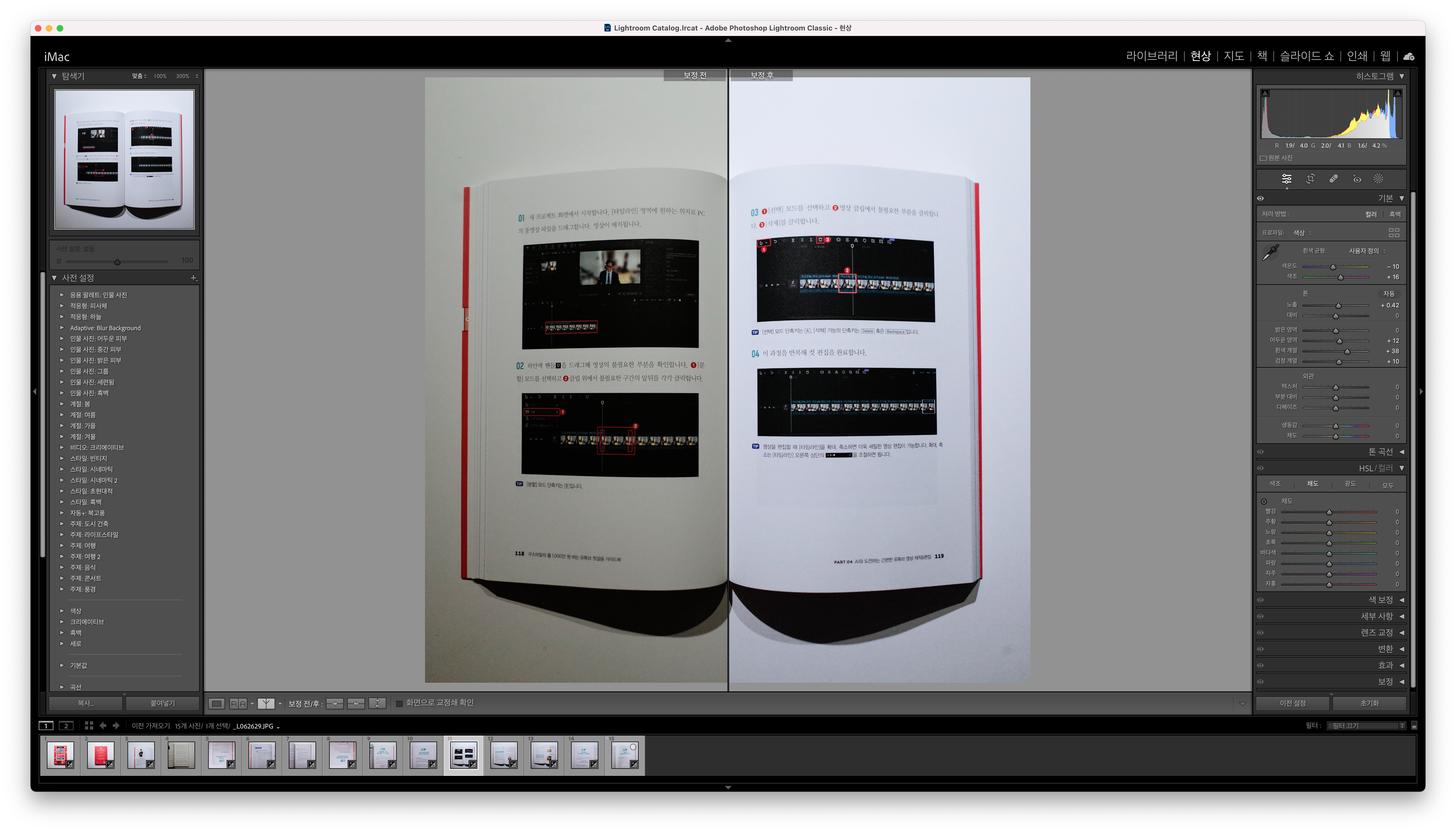Pick the white balance eyedropper tool
Viewport: 1456px width, 832px height.
1270,252
